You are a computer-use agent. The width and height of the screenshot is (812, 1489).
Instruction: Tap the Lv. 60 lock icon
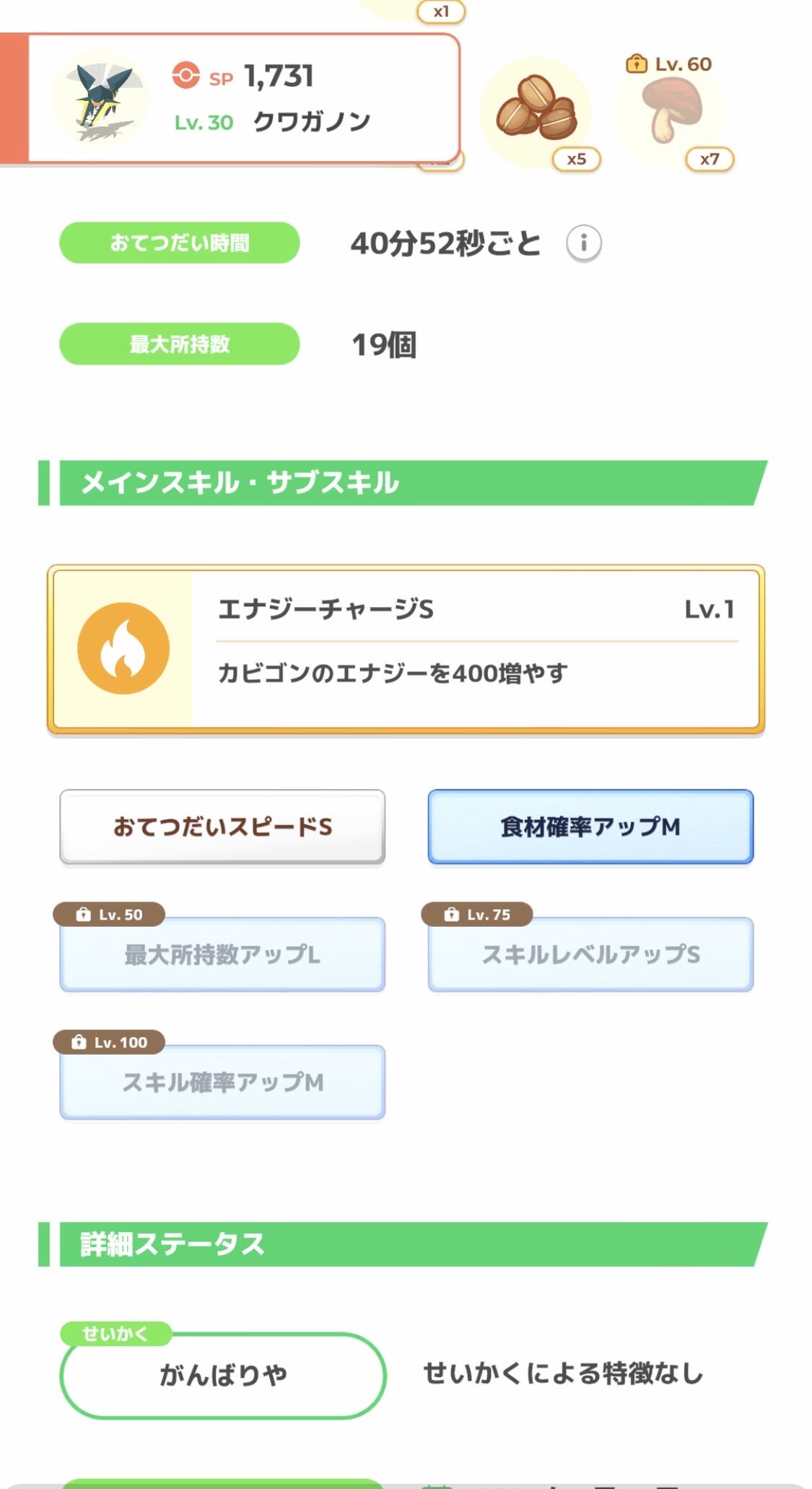[636, 64]
